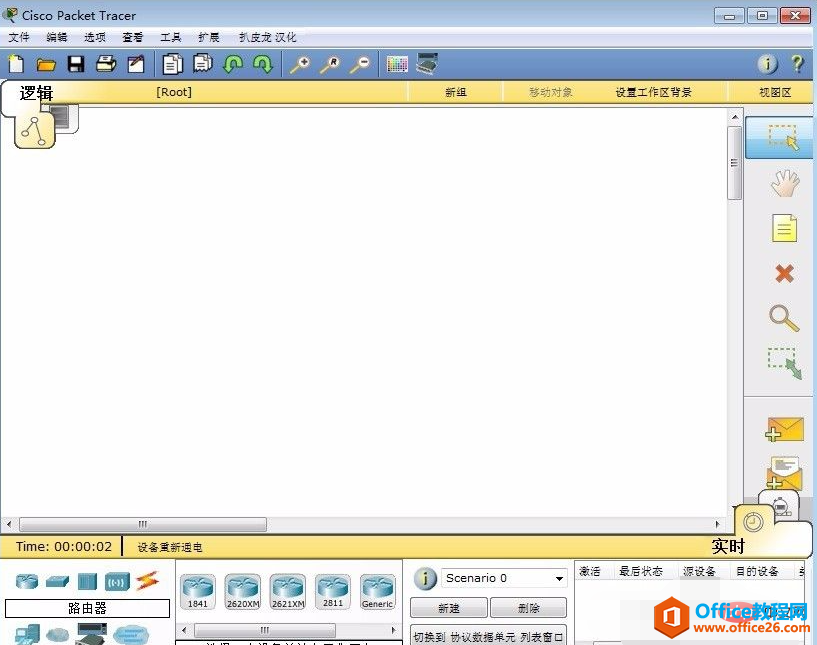The width and height of the screenshot is (817, 645).
Task: Choose the Select tool on the right panel
Action: pos(779,138)
